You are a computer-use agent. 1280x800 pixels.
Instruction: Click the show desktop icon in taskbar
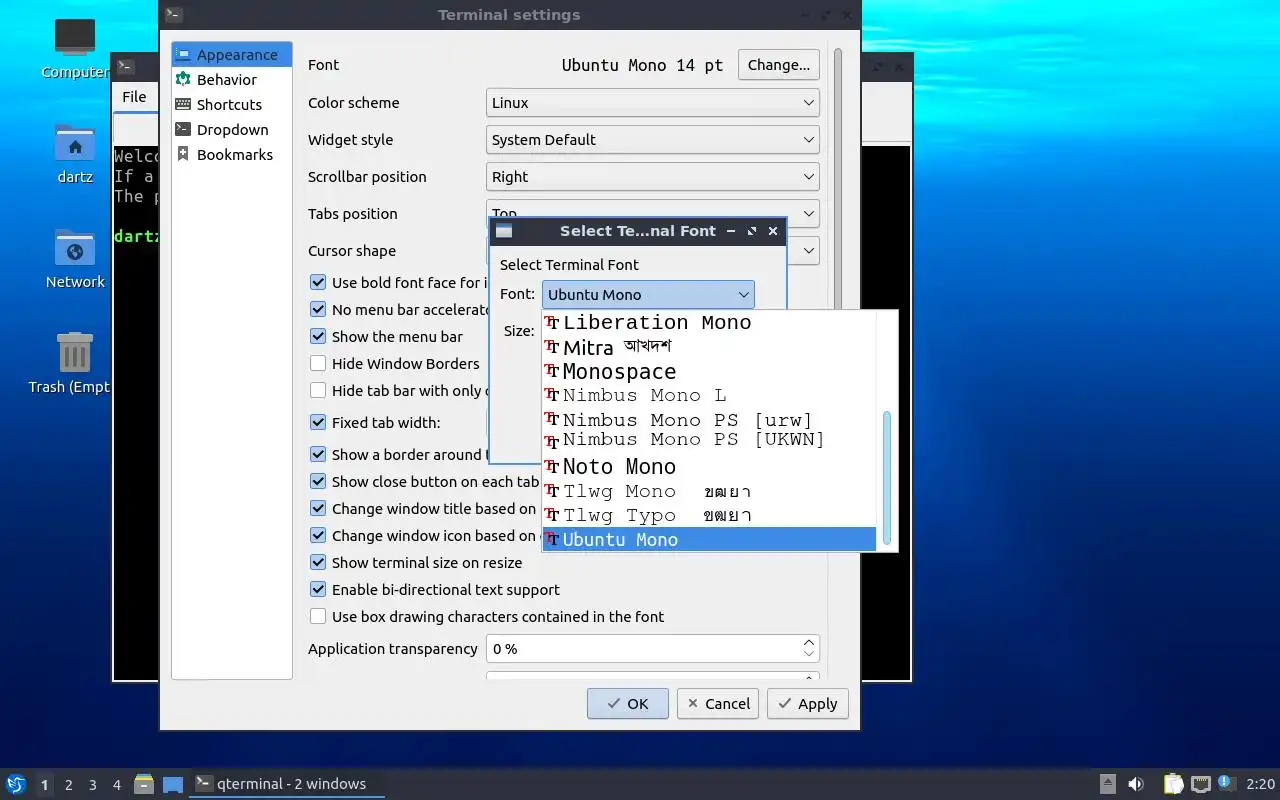click(173, 784)
